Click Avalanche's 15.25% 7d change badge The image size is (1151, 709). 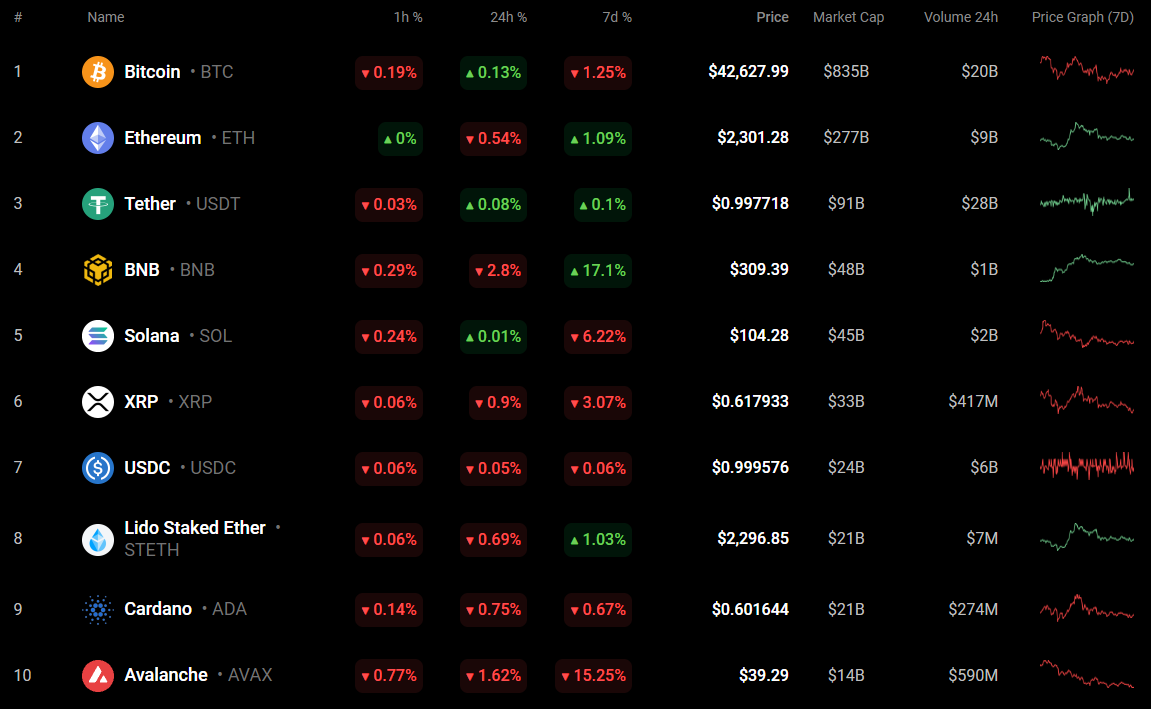coord(593,676)
